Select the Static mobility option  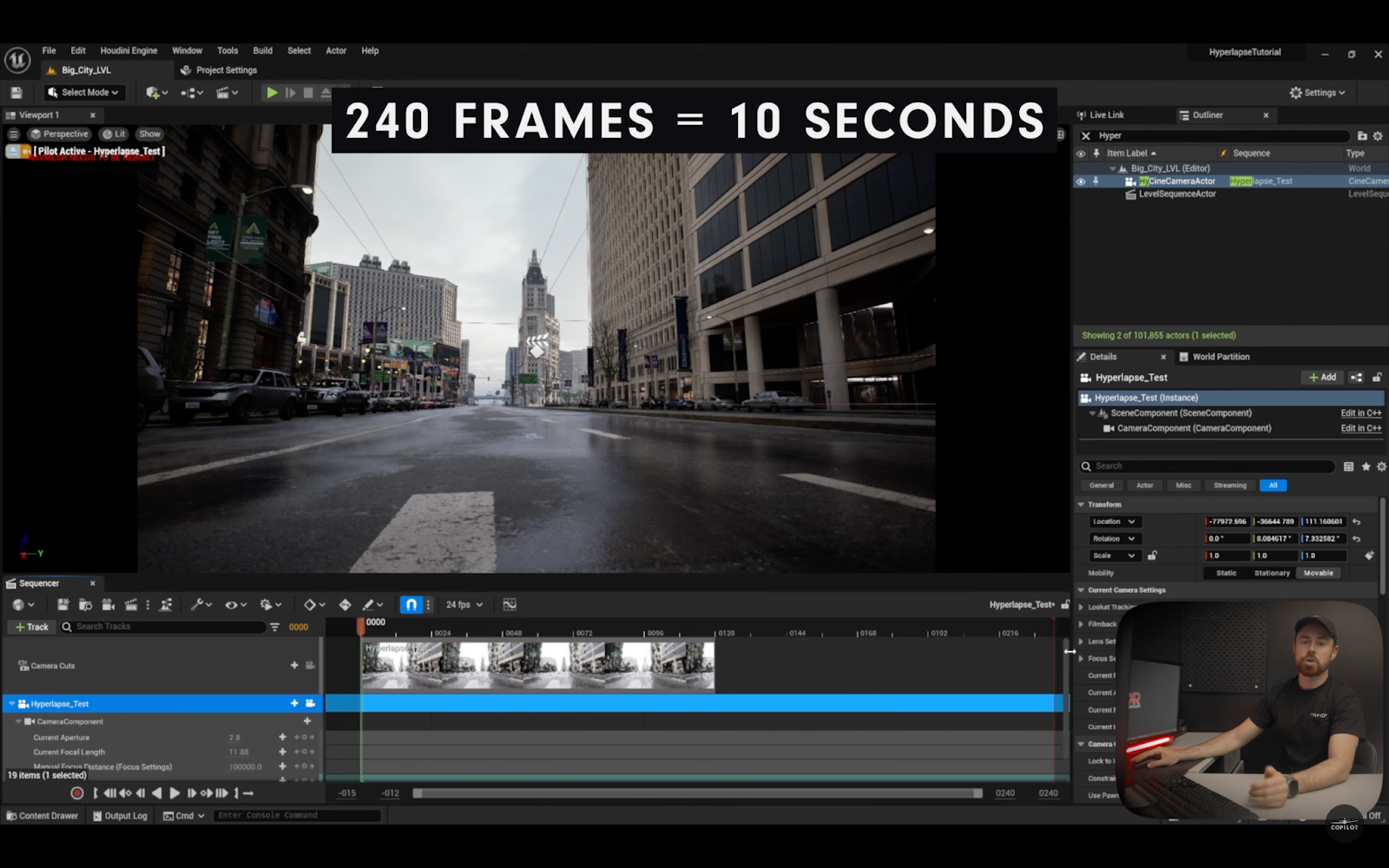click(x=1226, y=573)
